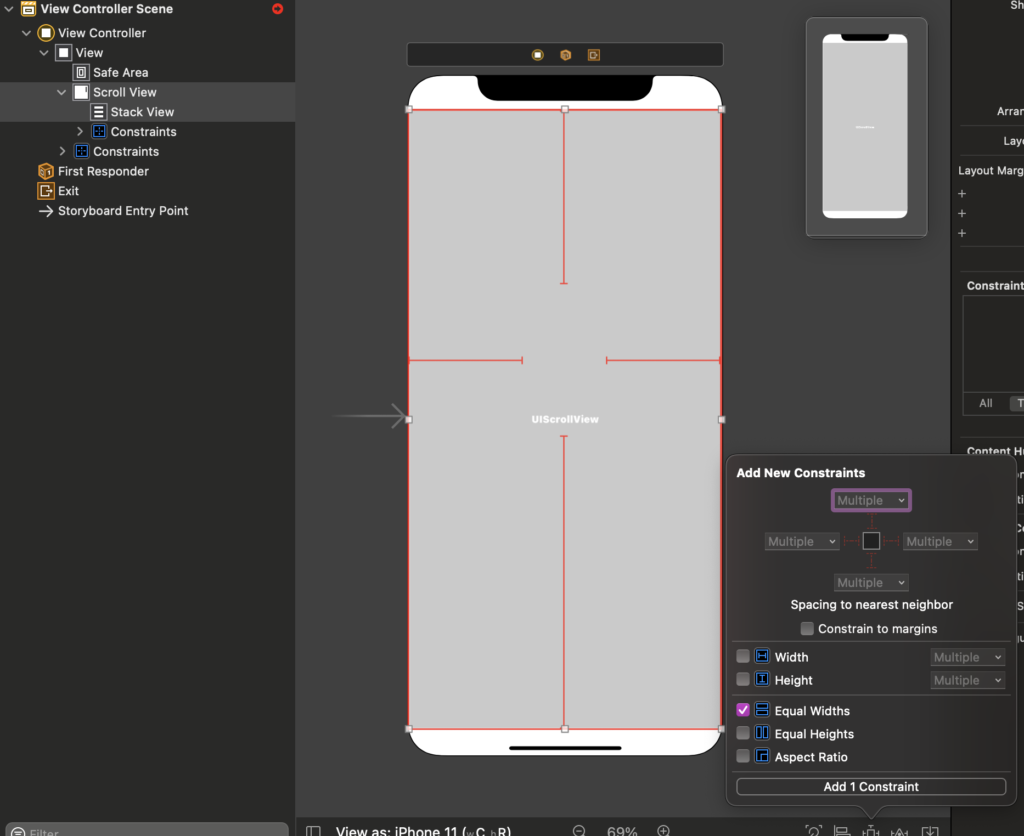Image resolution: width=1024 pixels, height=836 pixels.
Task: Click the Equal Heights icon
Action: [x=761, y=733]
